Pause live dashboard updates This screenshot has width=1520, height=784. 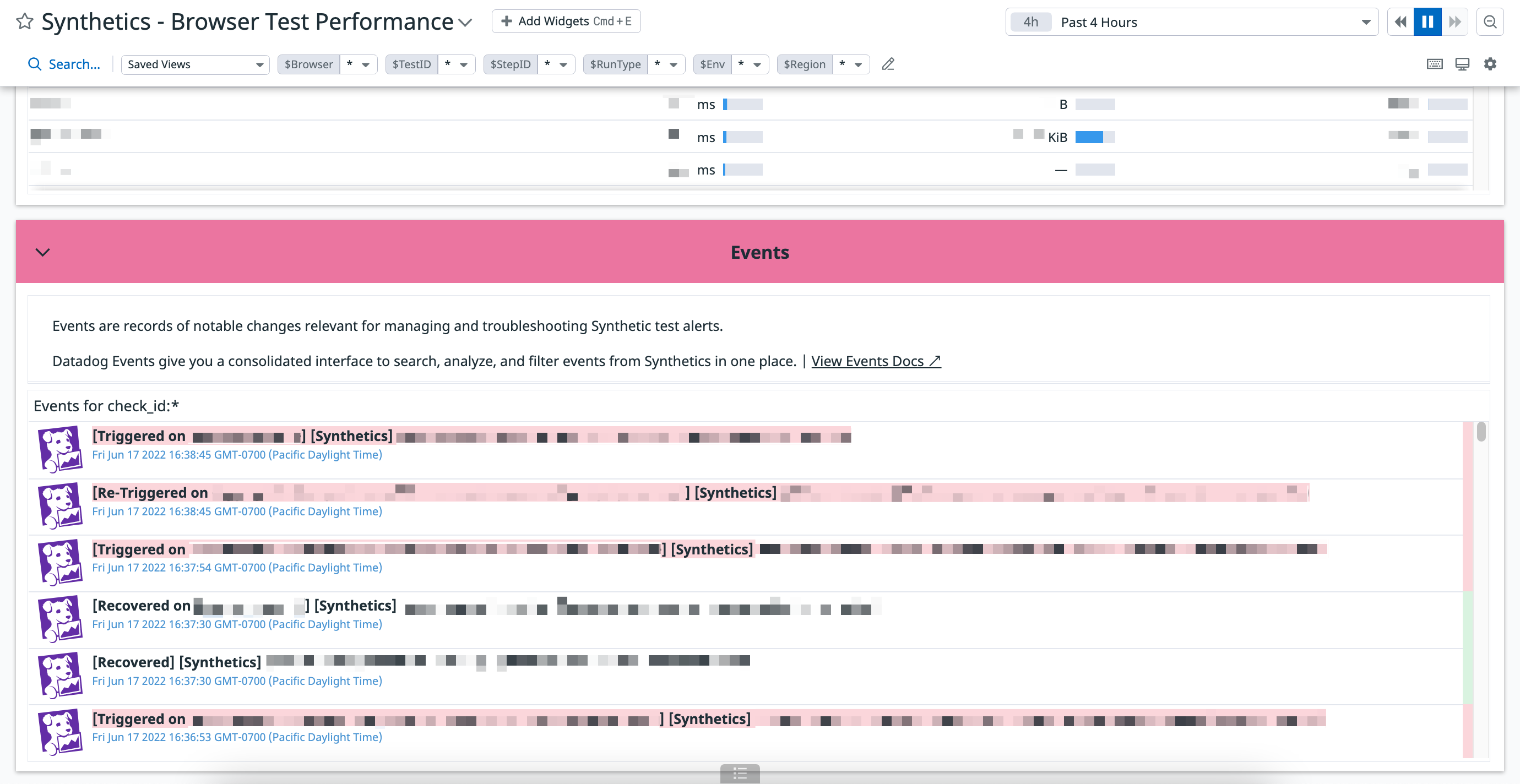1427,22
